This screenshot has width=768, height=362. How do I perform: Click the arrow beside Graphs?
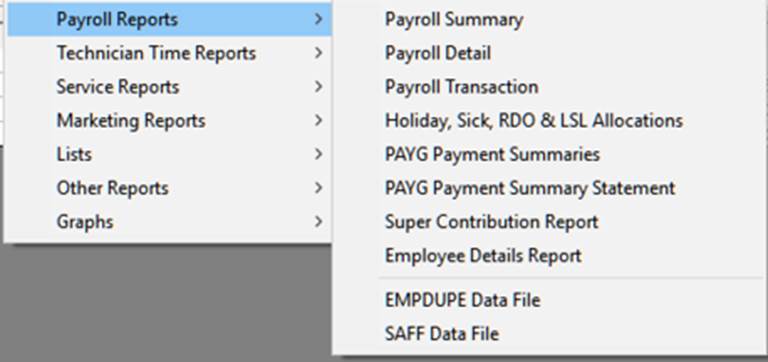tap(319, 221)
